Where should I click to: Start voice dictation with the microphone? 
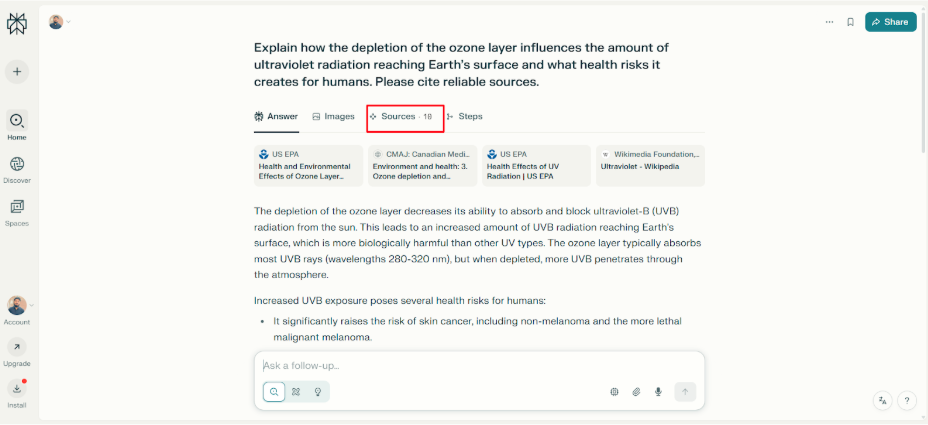[x=658, y=392]
